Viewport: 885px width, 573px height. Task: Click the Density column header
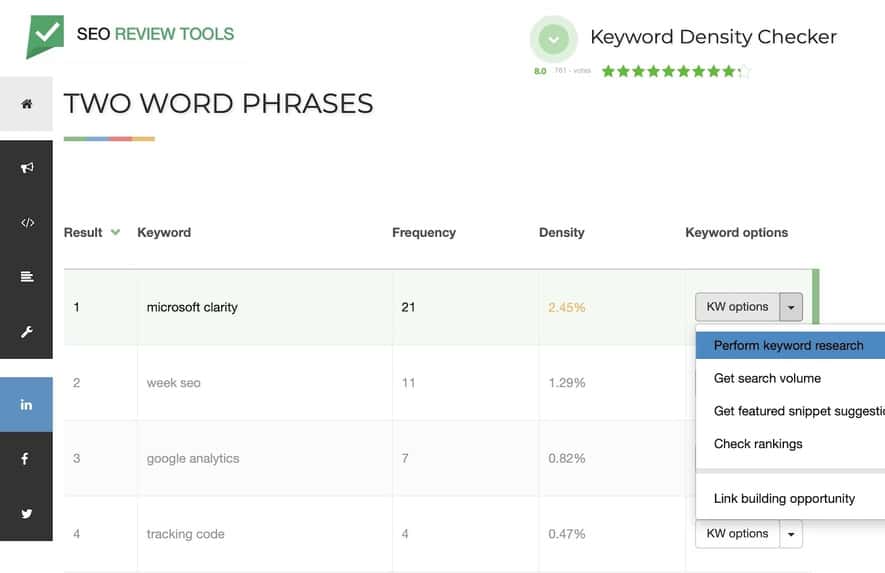[562, 233]
